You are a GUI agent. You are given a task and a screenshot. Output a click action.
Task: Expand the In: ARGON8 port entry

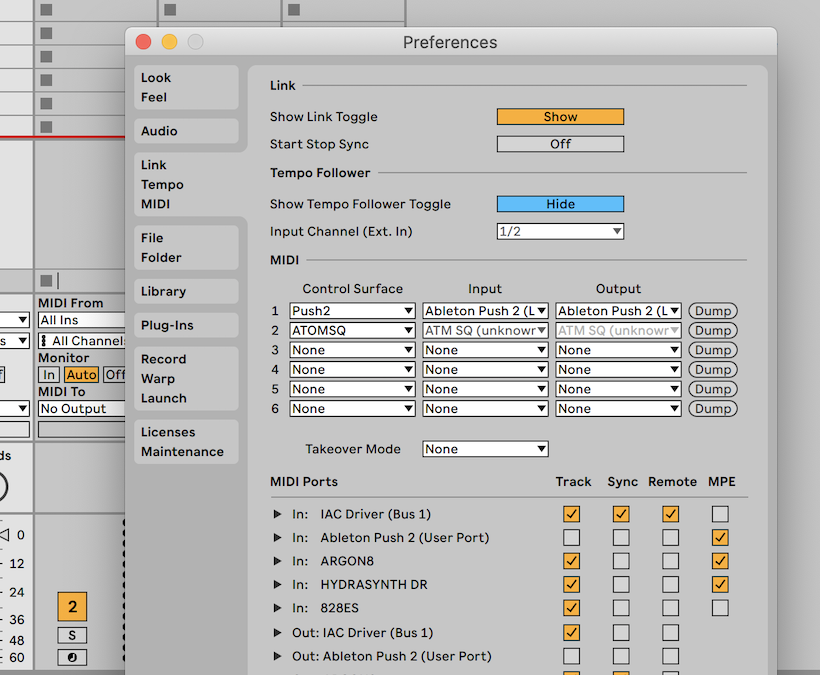(x=277, y=561)
